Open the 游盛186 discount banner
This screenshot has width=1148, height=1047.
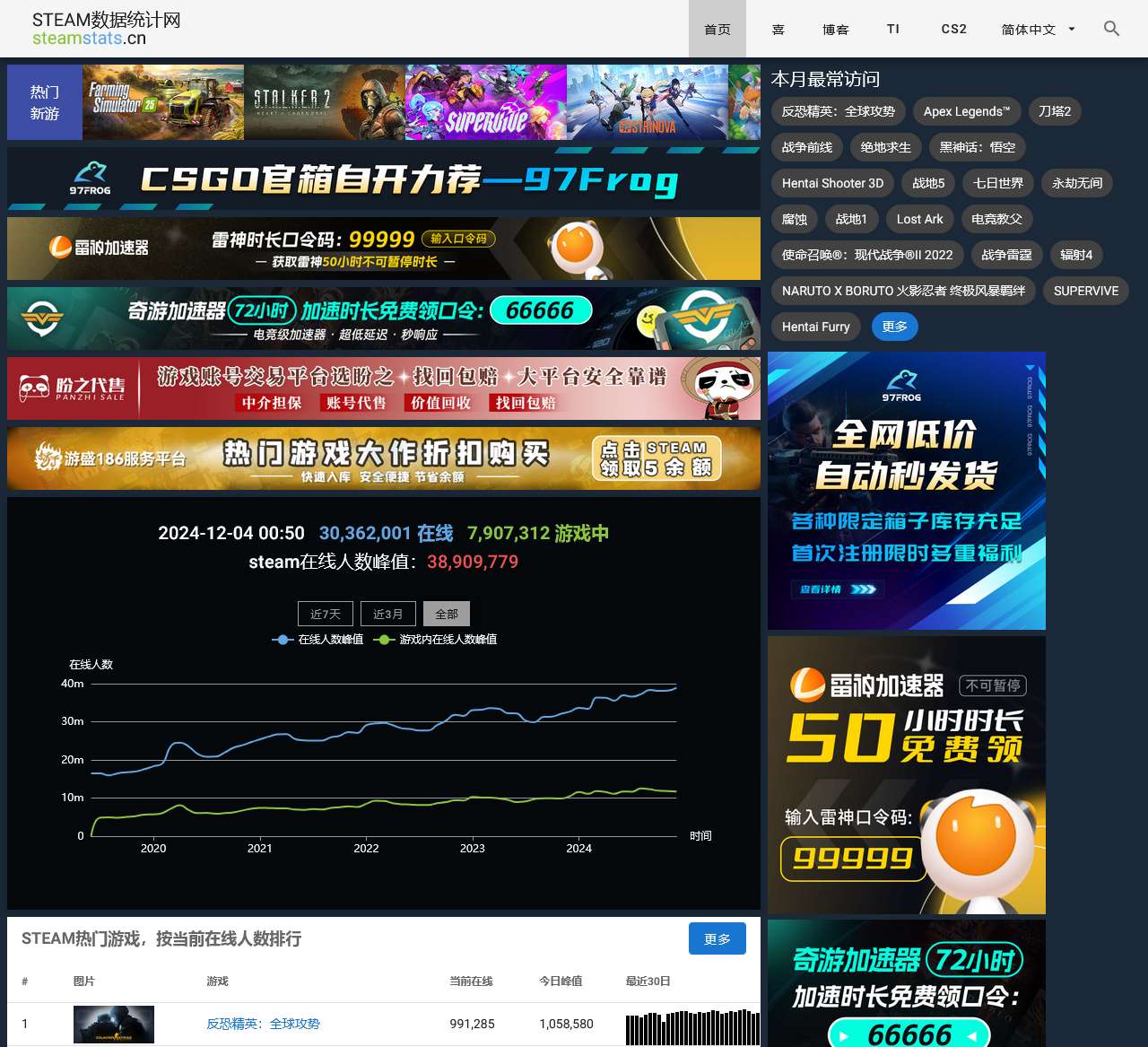tap(384, 458)
